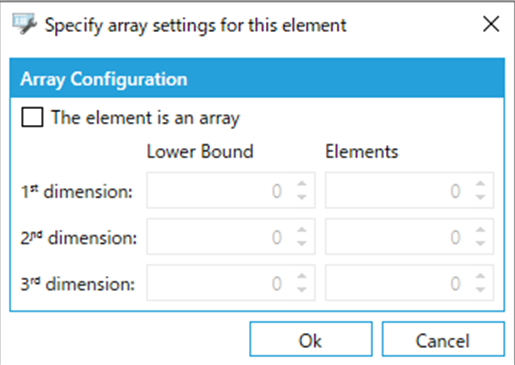
Task: Dismiss dialog with the Cancel button
Action: coord(443,339)
